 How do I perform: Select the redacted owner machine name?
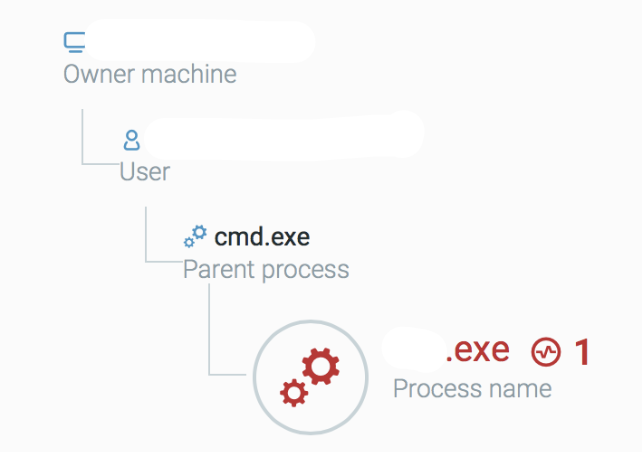pos(200,41)
